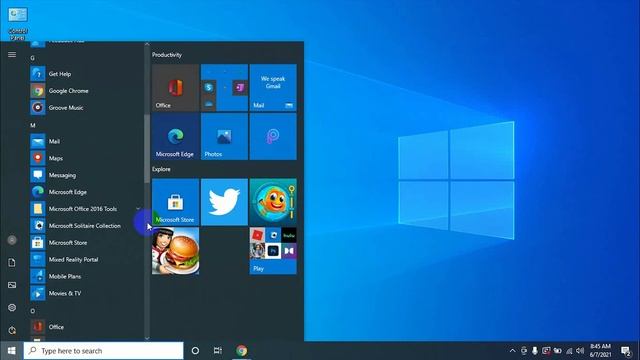Screen dimensions: 640x360
Task: Jump to letter G section header
Action: (x=32, y=58)
